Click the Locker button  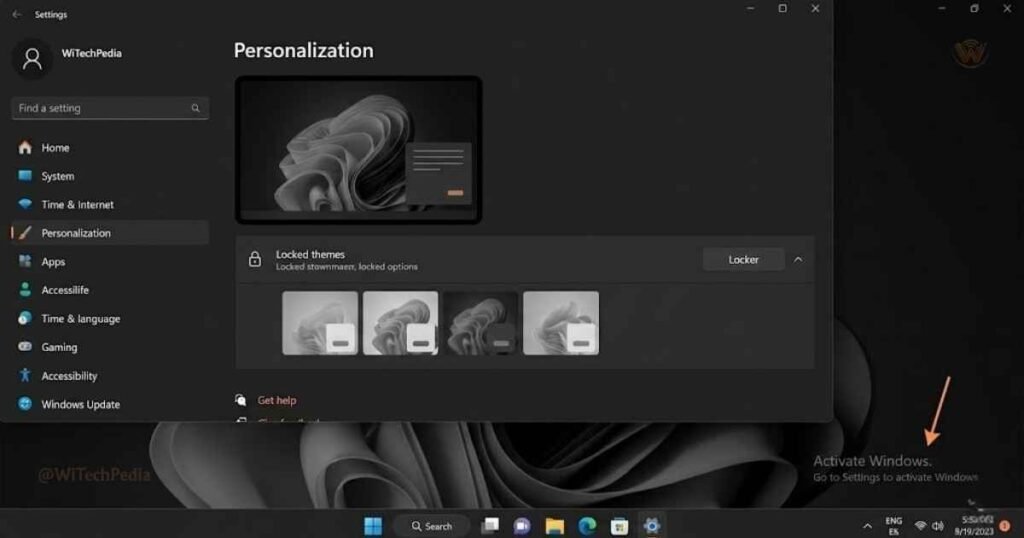[743, 259]
